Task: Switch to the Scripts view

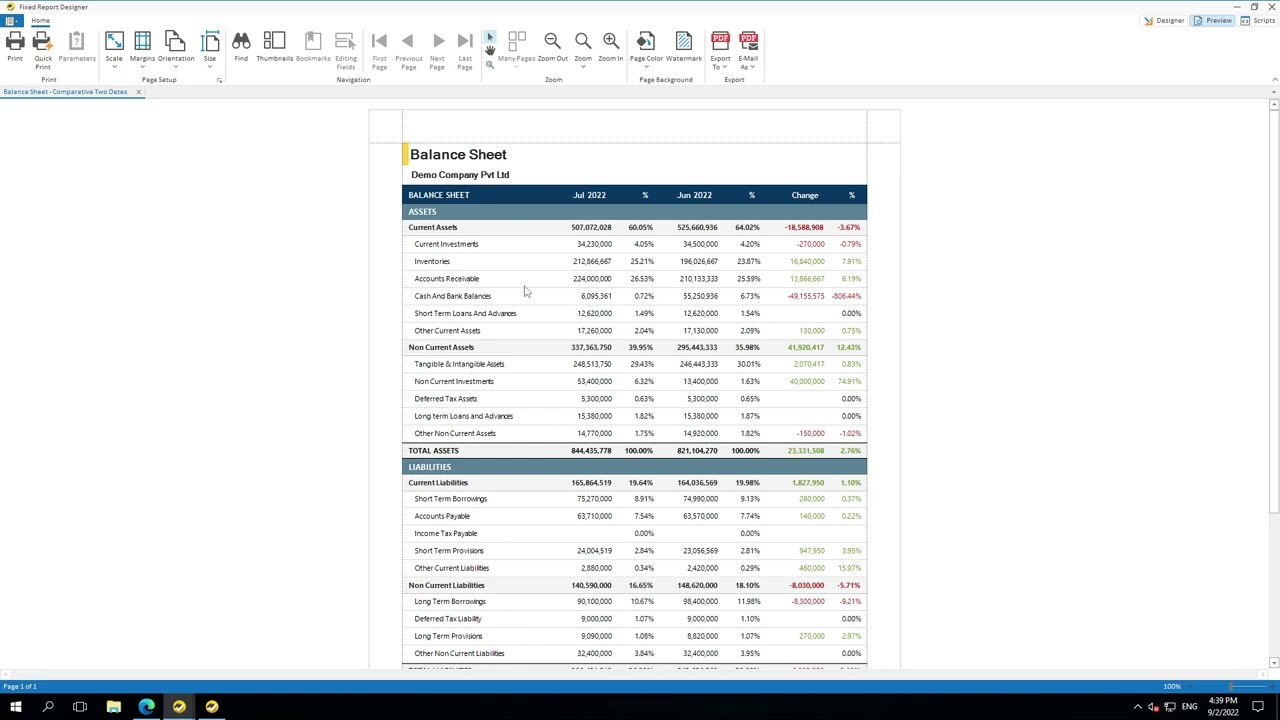Action: click(1258, 20)
